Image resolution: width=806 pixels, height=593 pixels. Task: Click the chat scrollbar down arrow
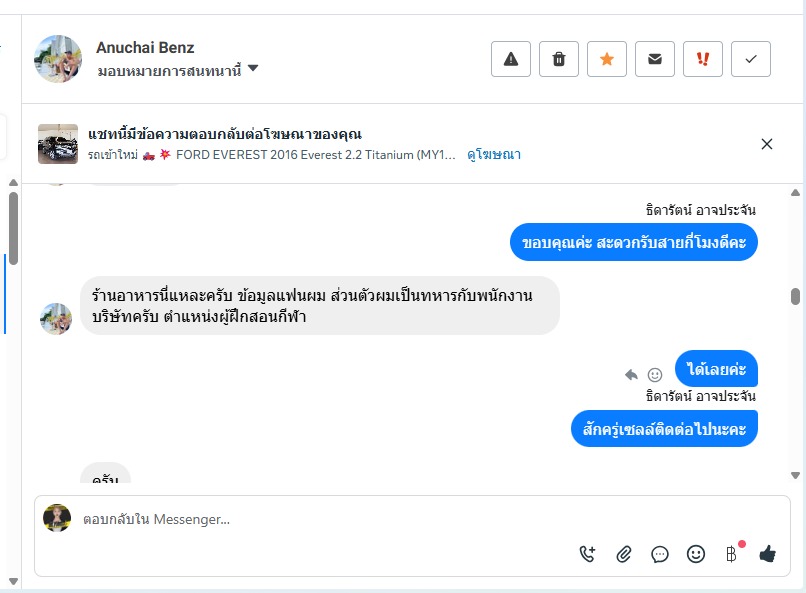pos(795,476)
